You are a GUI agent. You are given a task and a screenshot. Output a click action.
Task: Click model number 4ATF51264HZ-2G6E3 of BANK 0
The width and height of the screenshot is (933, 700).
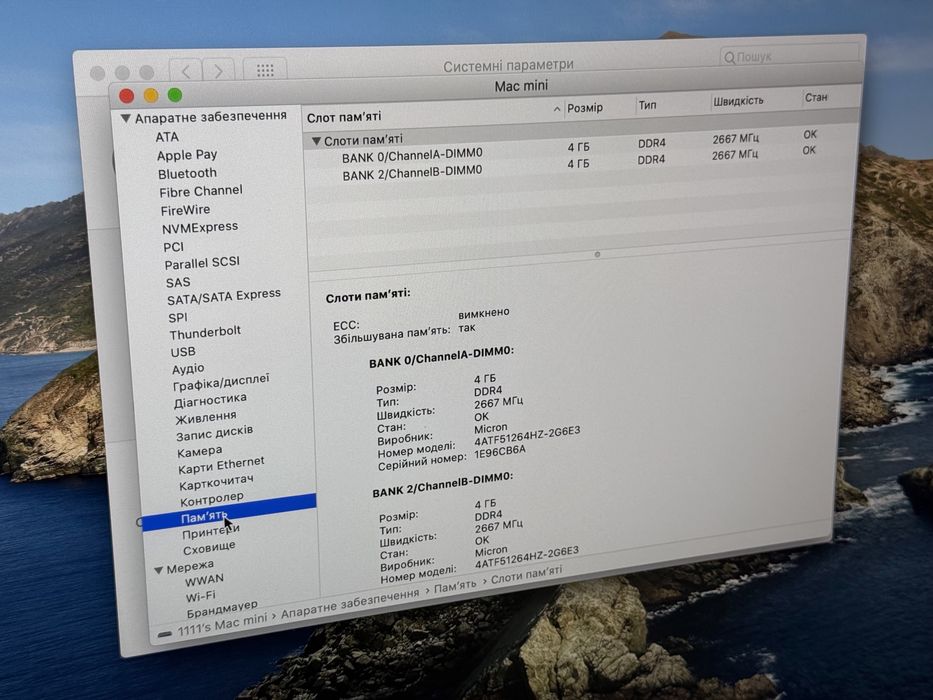[527, 436]
